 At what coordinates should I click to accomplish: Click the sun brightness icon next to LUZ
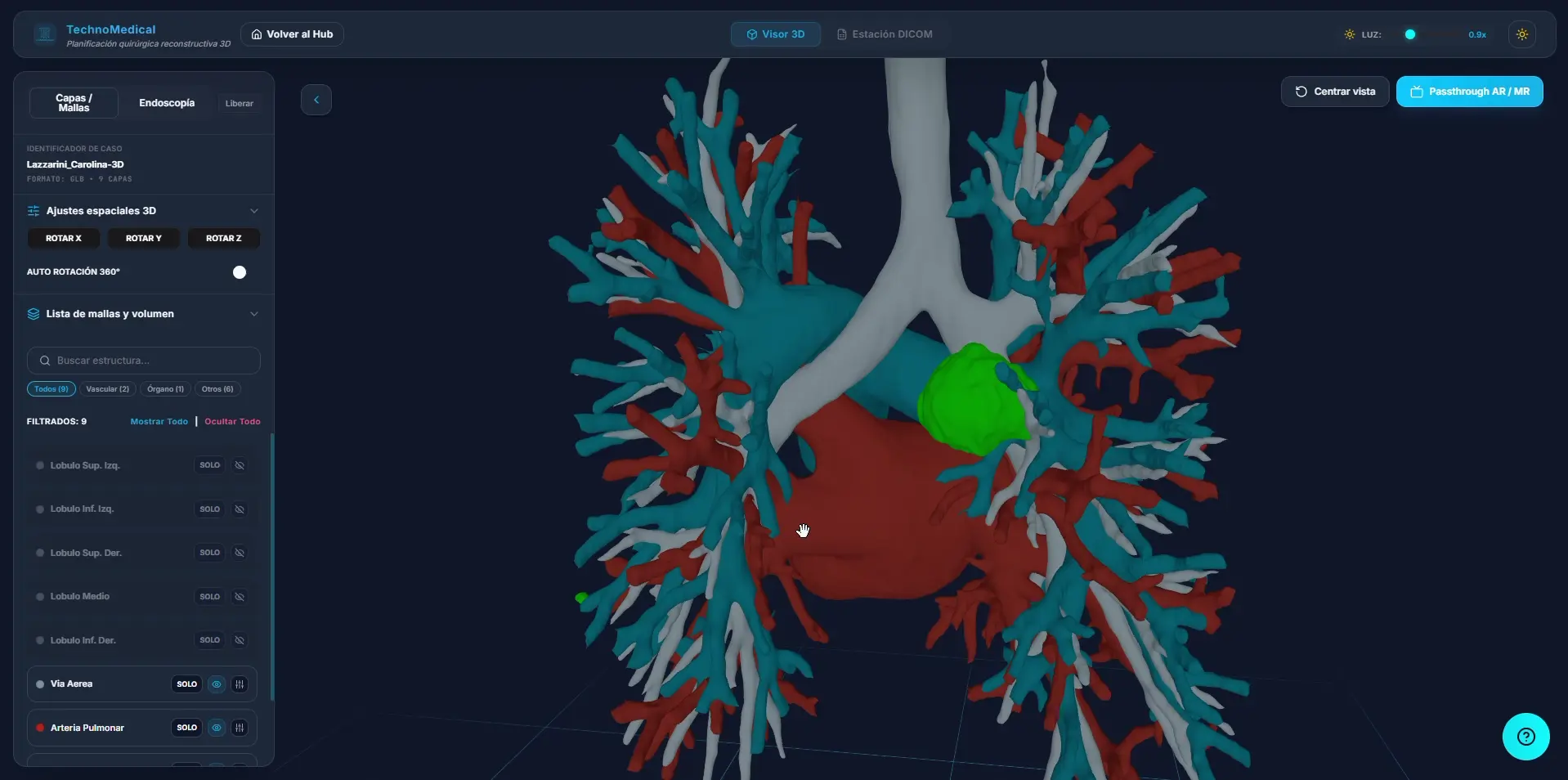[1349, 34]
